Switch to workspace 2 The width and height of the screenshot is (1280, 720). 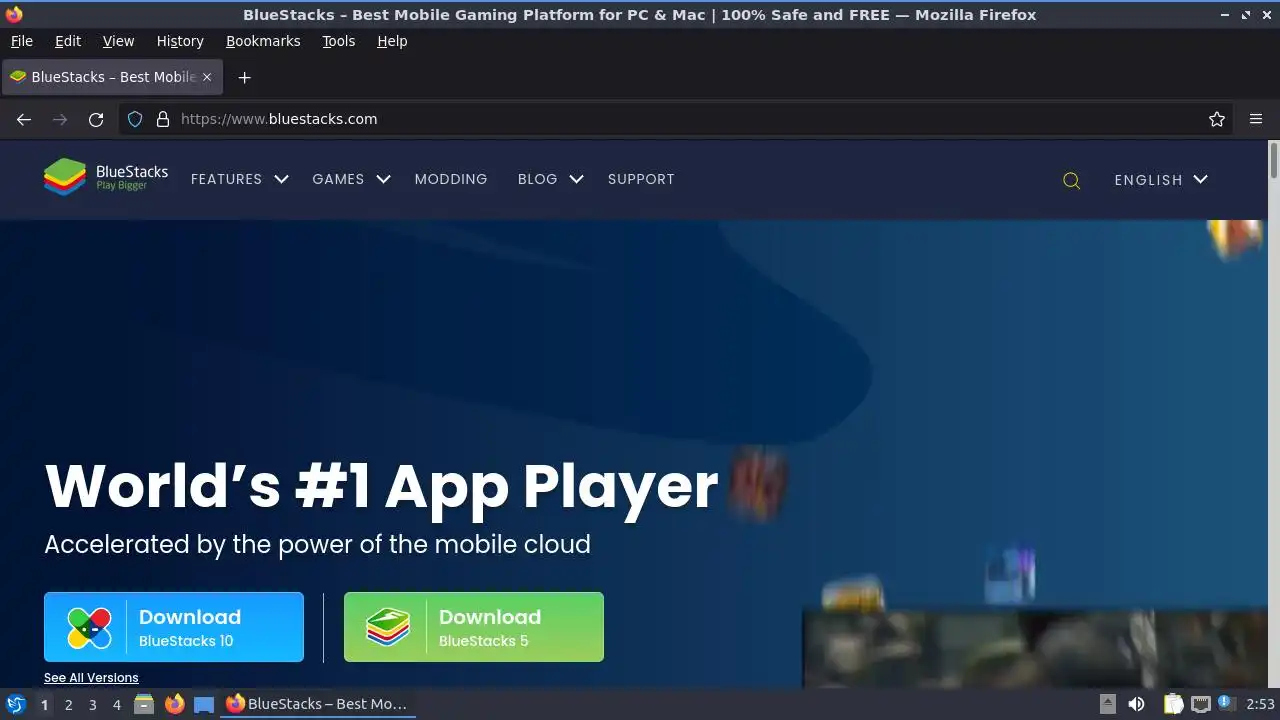(68, 704)
